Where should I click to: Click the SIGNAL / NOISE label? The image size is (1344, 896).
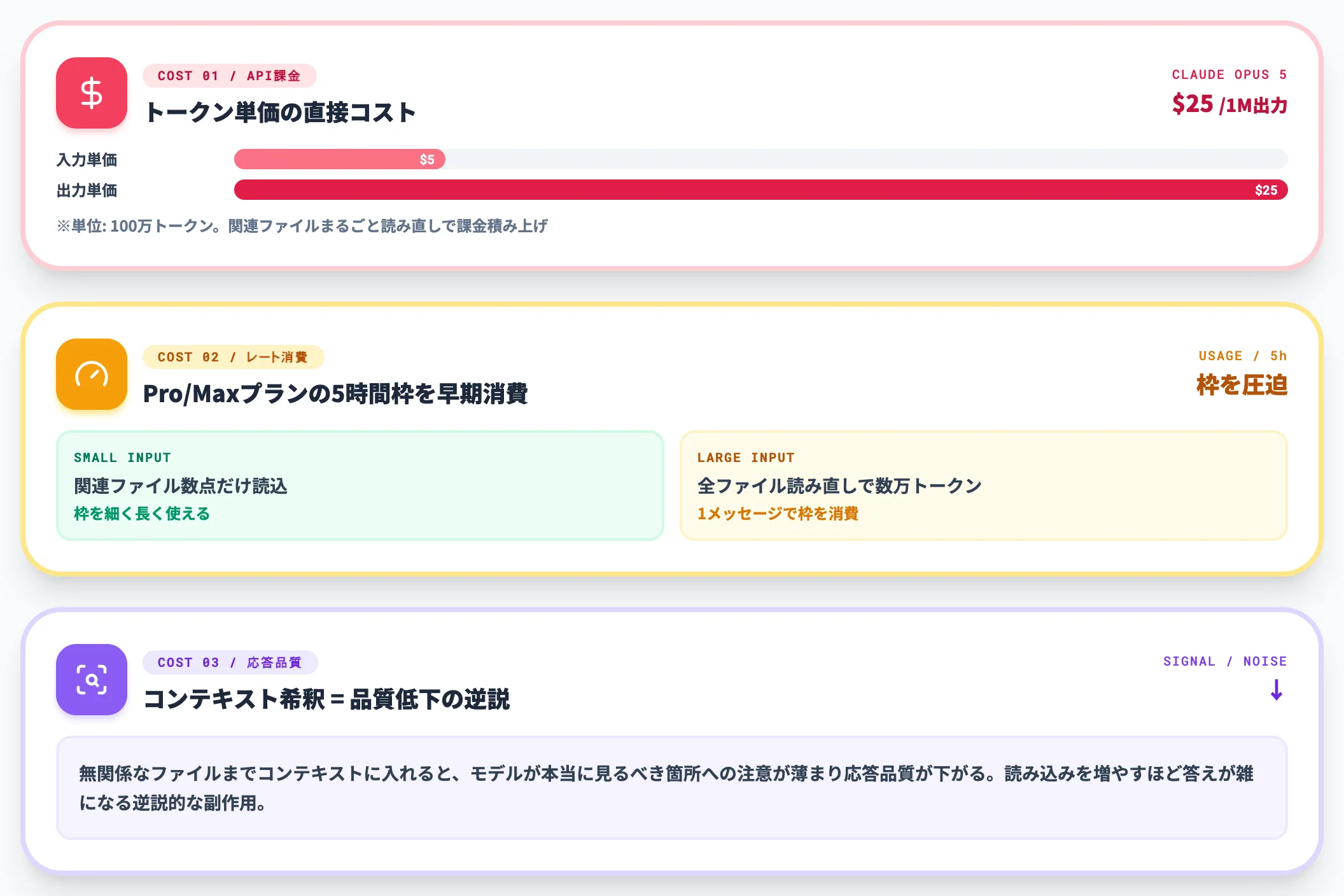pyautogui.click(x=1225, y=661)
